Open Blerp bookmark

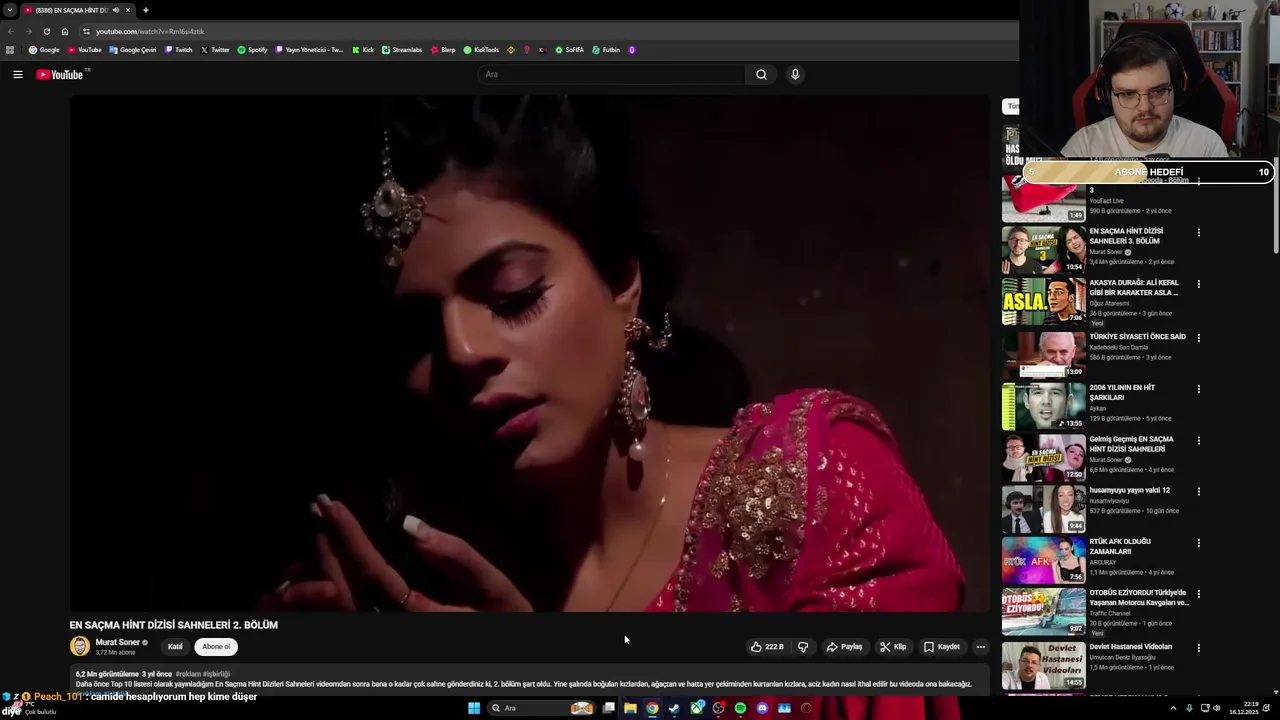(443, 50)
